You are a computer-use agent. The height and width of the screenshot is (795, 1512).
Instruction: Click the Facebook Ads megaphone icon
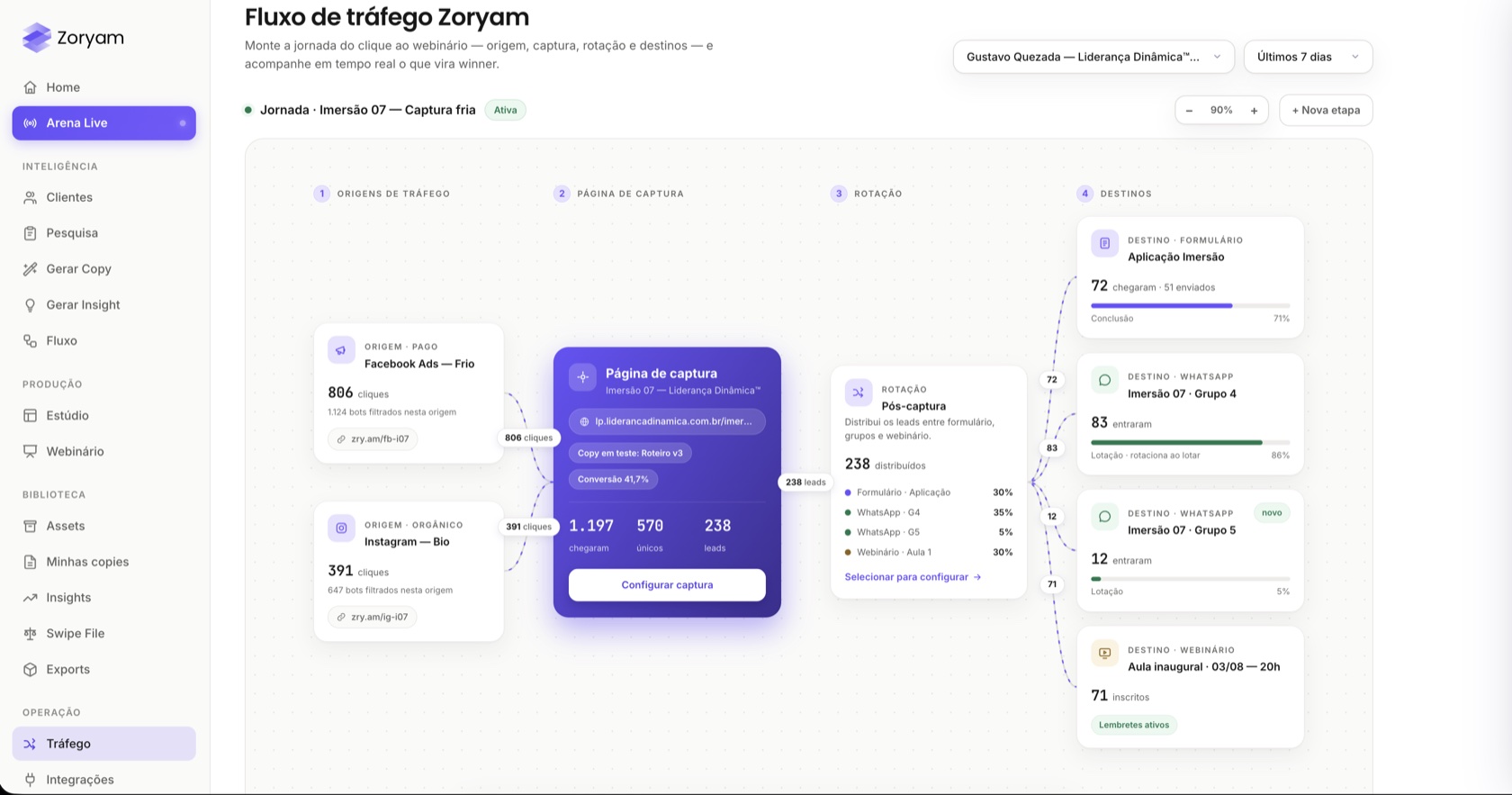click(x=341, y=350)
